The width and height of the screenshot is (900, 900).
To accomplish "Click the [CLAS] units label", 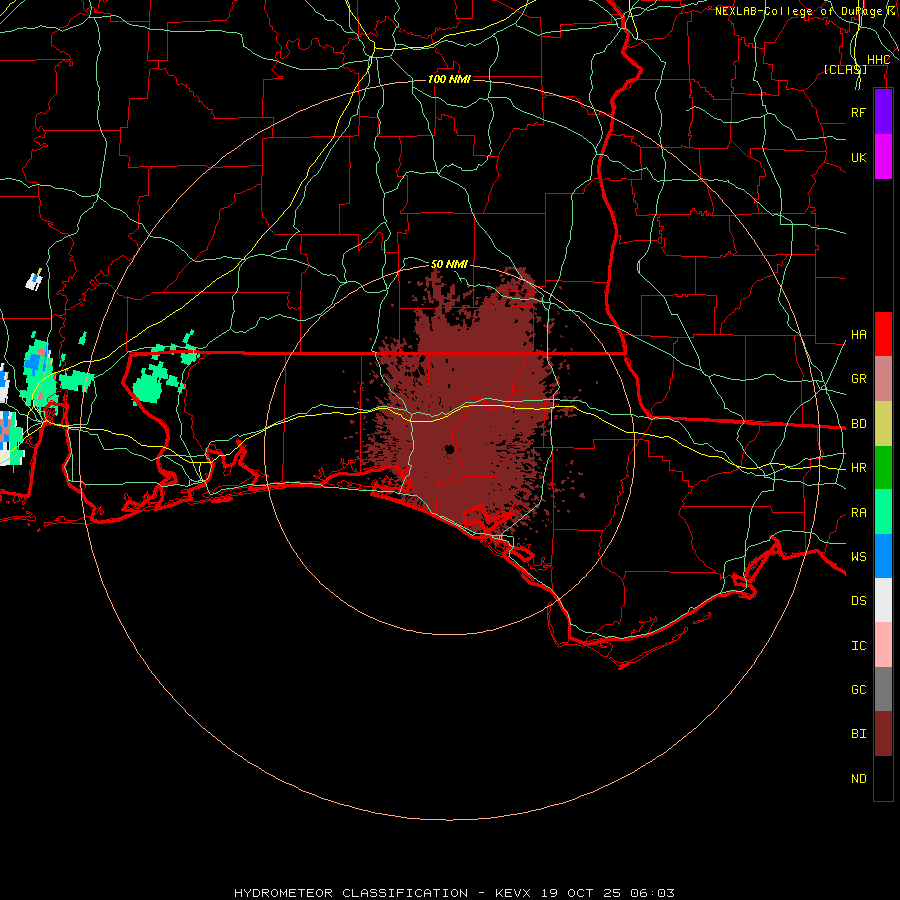I will click(845, 70).
